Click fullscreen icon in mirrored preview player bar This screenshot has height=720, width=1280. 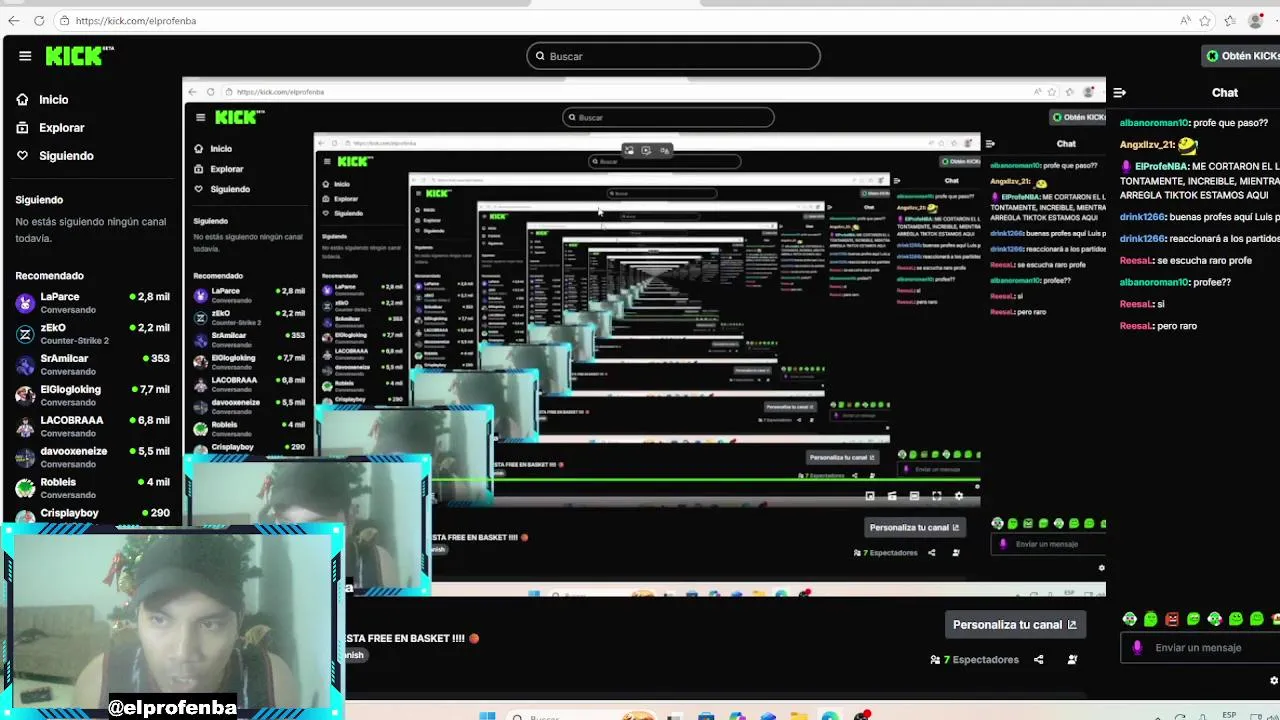point(936,496)
